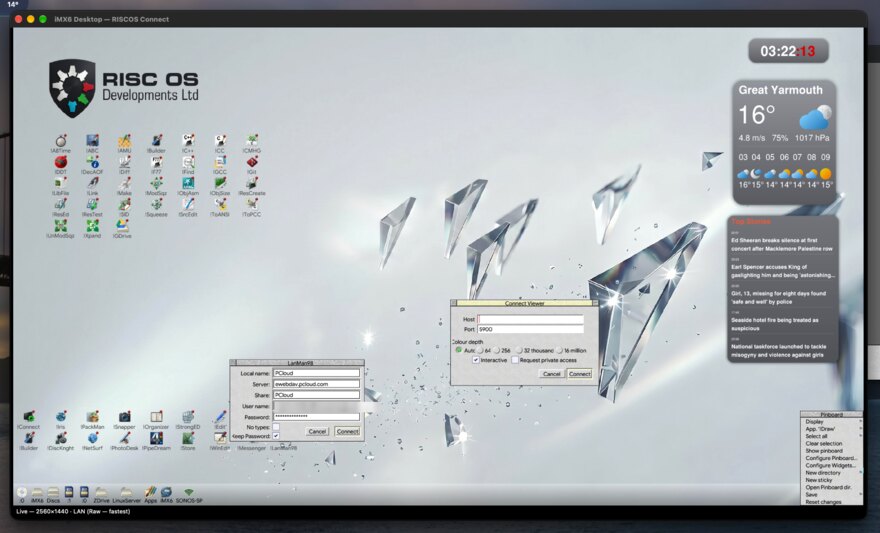
Task: Click Cancel in the LanMan98 dialog
Action: point(317,431)
